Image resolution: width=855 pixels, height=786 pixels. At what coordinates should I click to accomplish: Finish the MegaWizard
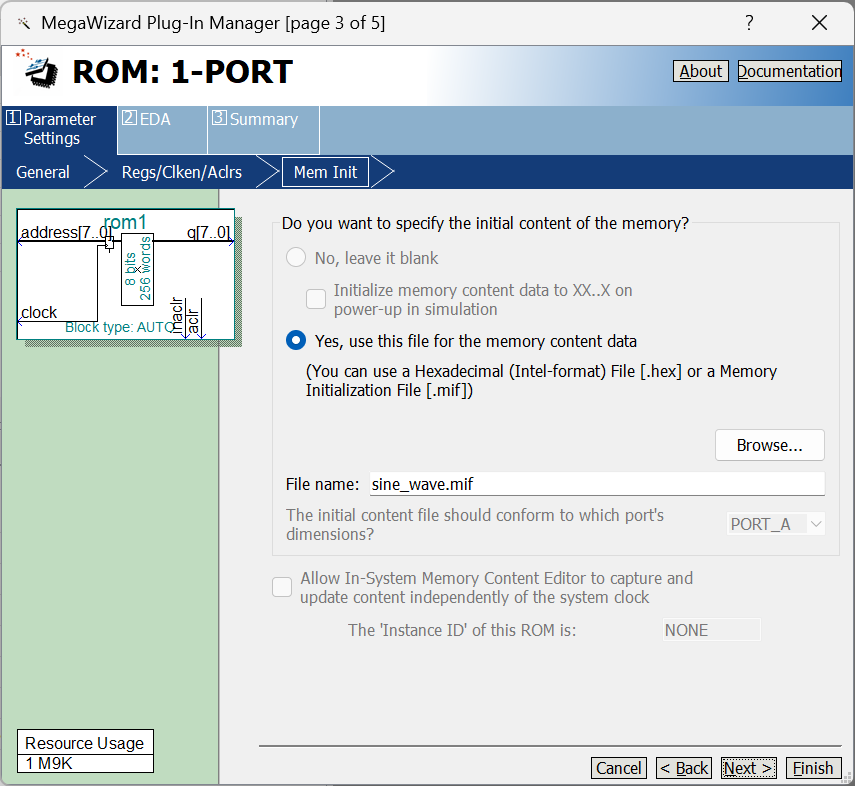(813, 768)
